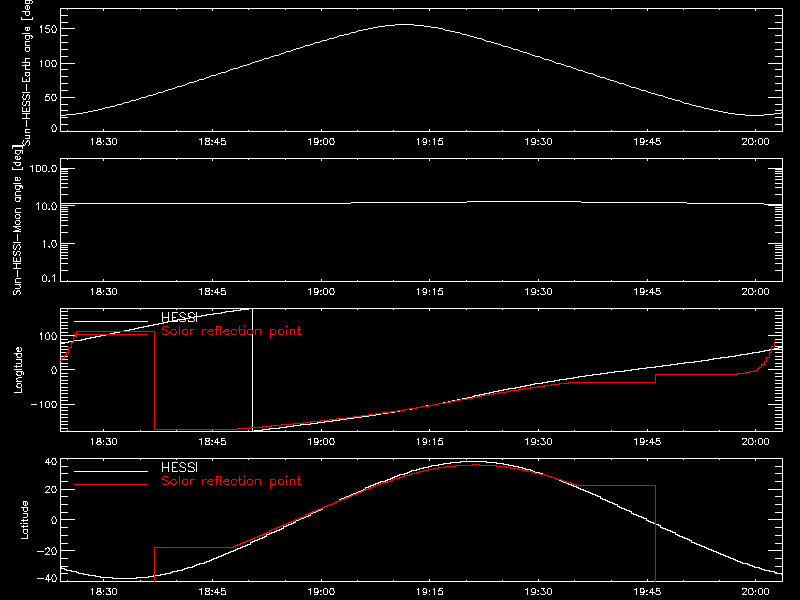This screenshot has width=800, height=600.
Task: Click 18:45 time label under Latitude plot
Action: [x=212, y=592]
